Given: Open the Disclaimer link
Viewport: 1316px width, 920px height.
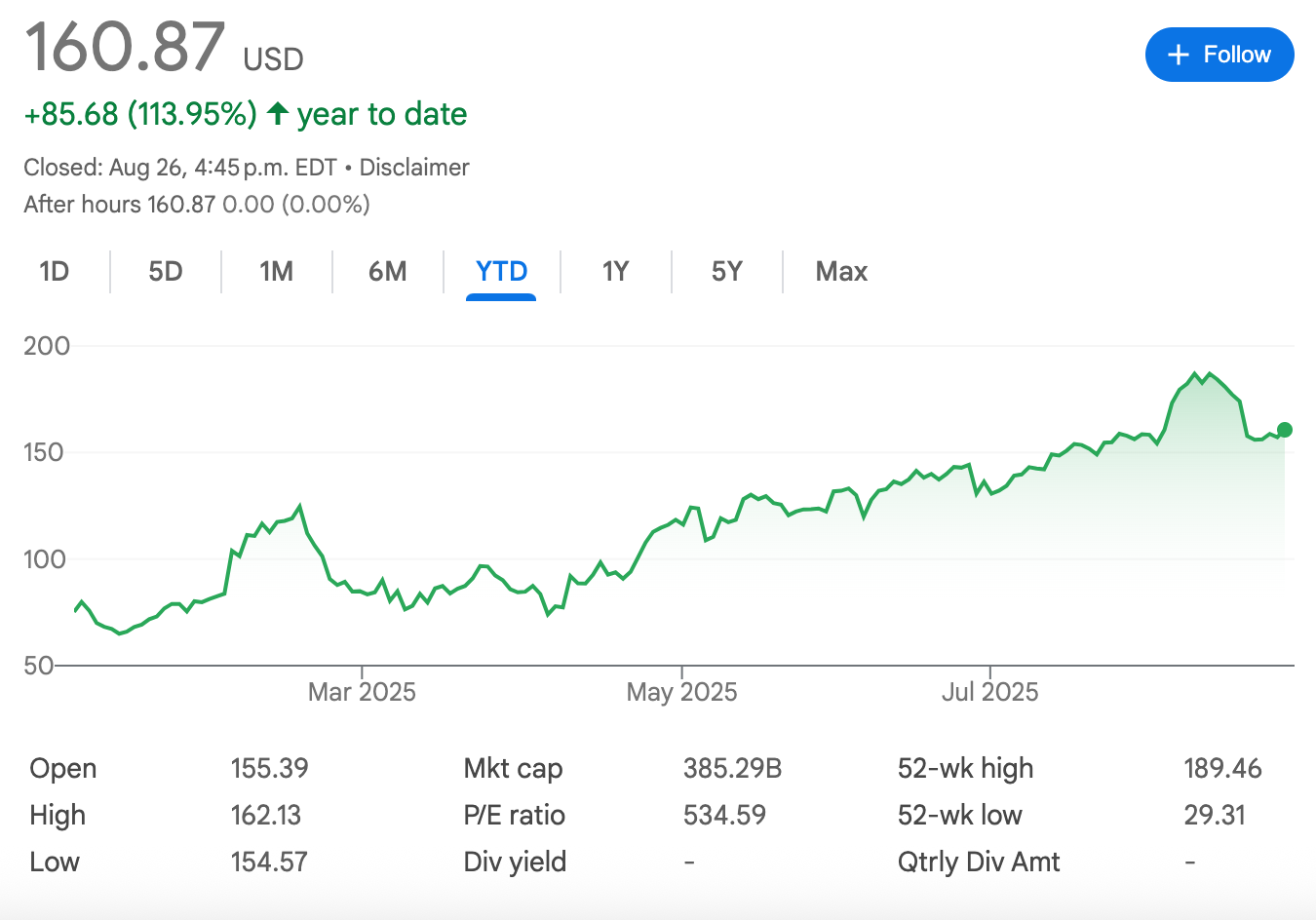Looking at the screenshot, I should [414, 168].
